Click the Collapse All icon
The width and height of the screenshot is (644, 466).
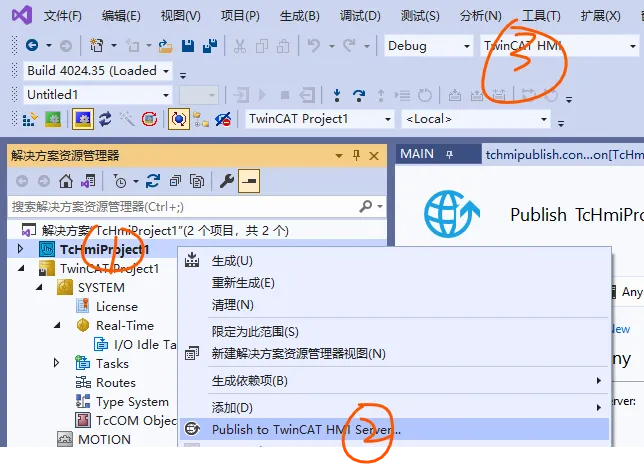click(x=175, y=181)
